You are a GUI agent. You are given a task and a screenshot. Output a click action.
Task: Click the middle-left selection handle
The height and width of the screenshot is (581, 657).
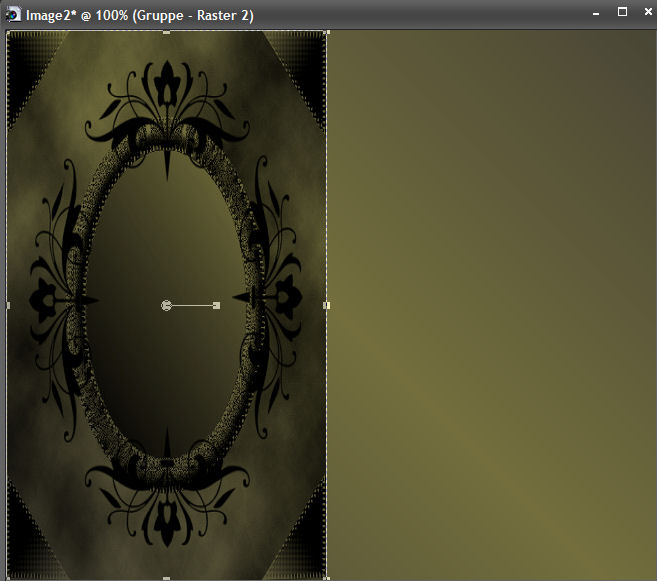click(8, 305)
